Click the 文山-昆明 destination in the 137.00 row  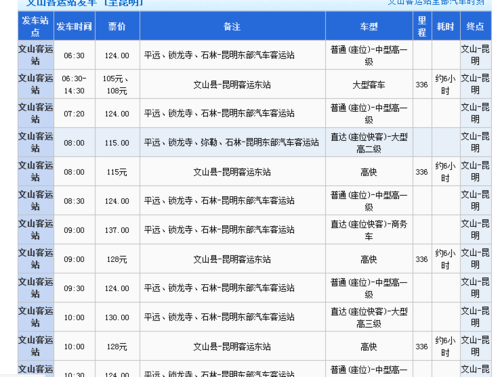(475, 230)
